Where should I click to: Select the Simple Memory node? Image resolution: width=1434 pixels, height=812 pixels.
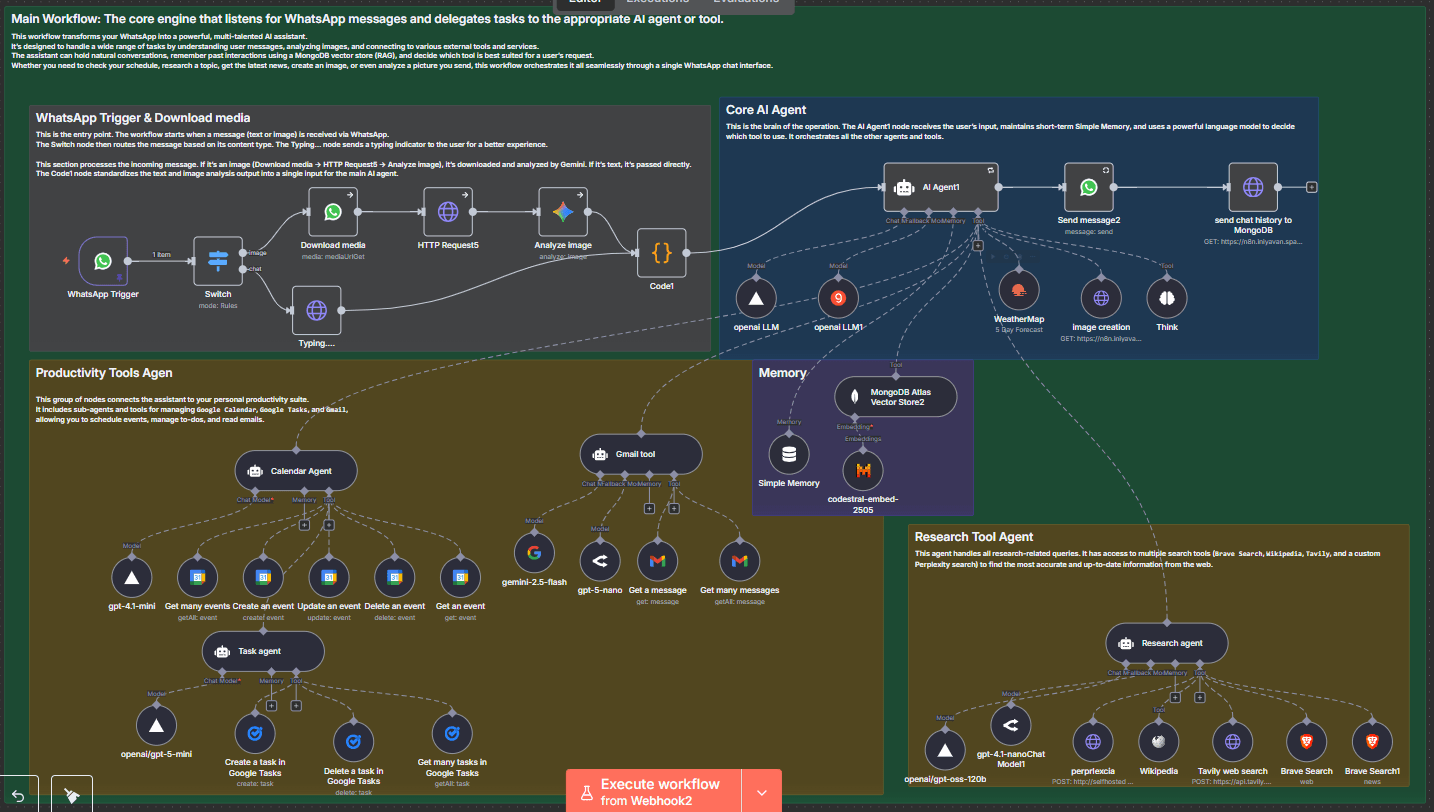pyautogui.click(x=789, y=454)
